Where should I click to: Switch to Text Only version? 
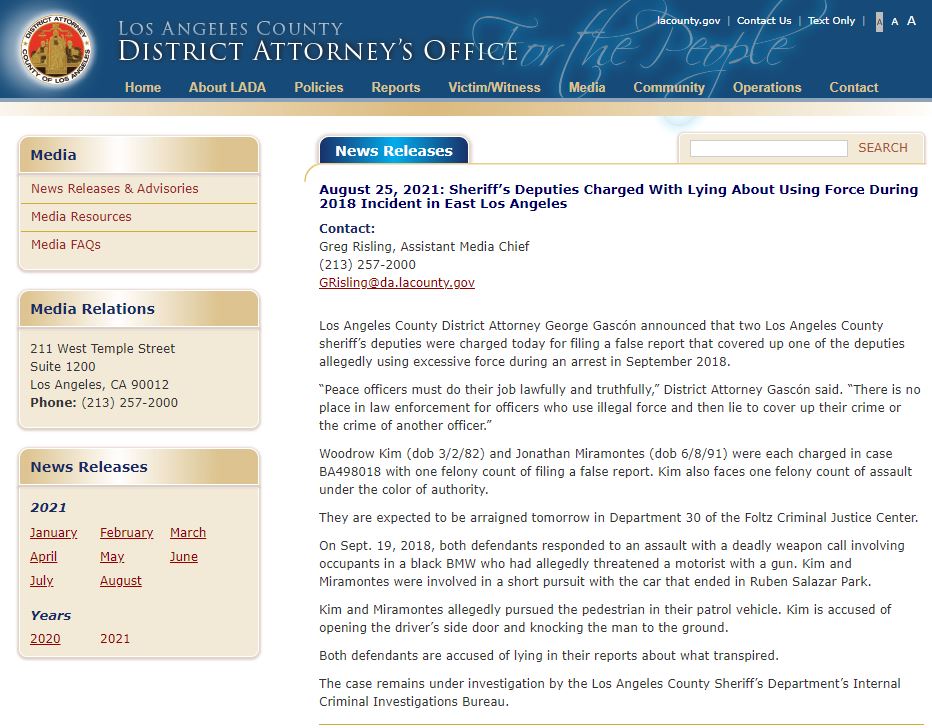831,21
